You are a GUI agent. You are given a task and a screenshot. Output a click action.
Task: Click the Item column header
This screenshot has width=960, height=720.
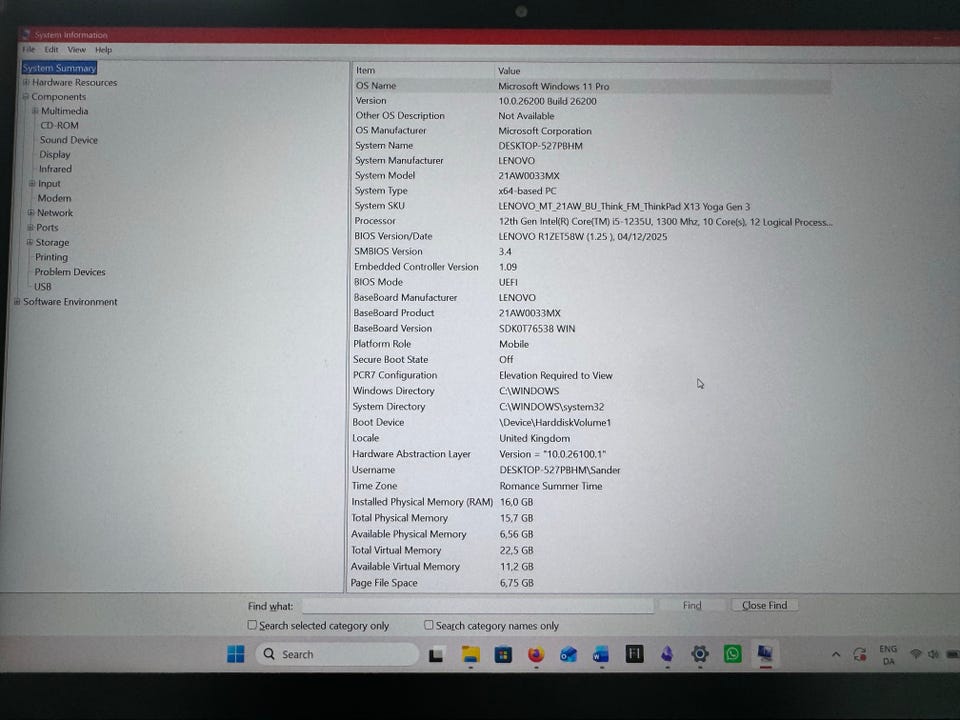point(422,70)
